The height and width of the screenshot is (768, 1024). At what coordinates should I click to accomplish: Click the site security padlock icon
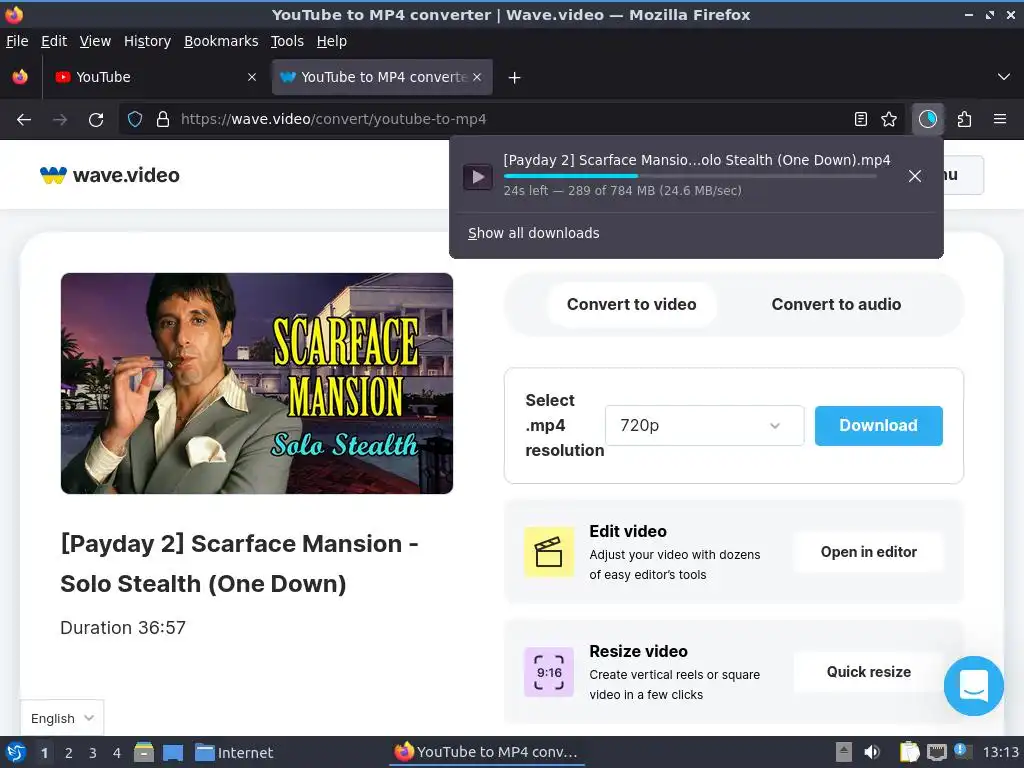click(x=163, y=119)
